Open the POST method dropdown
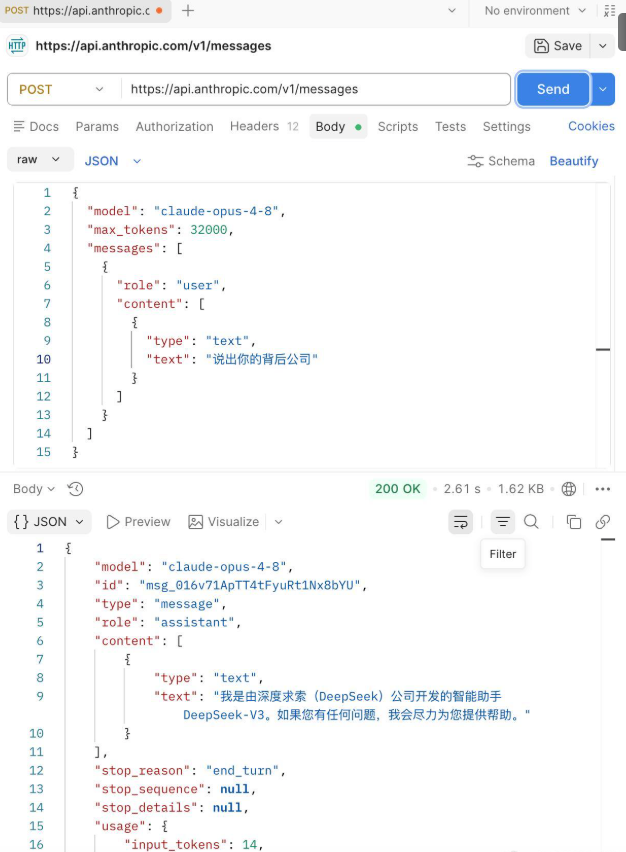Screen dimensions: 626x852 pos(61,89)
